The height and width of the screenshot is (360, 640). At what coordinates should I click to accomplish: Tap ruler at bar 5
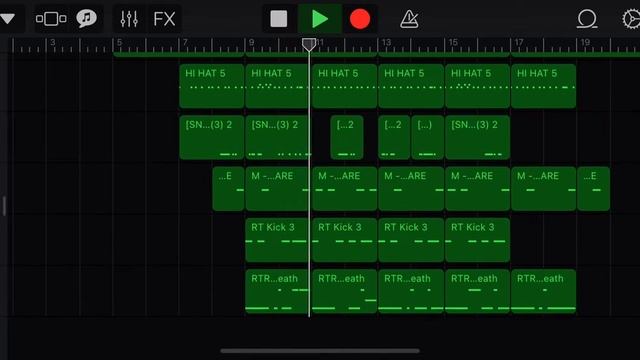(x=119, y=42)
